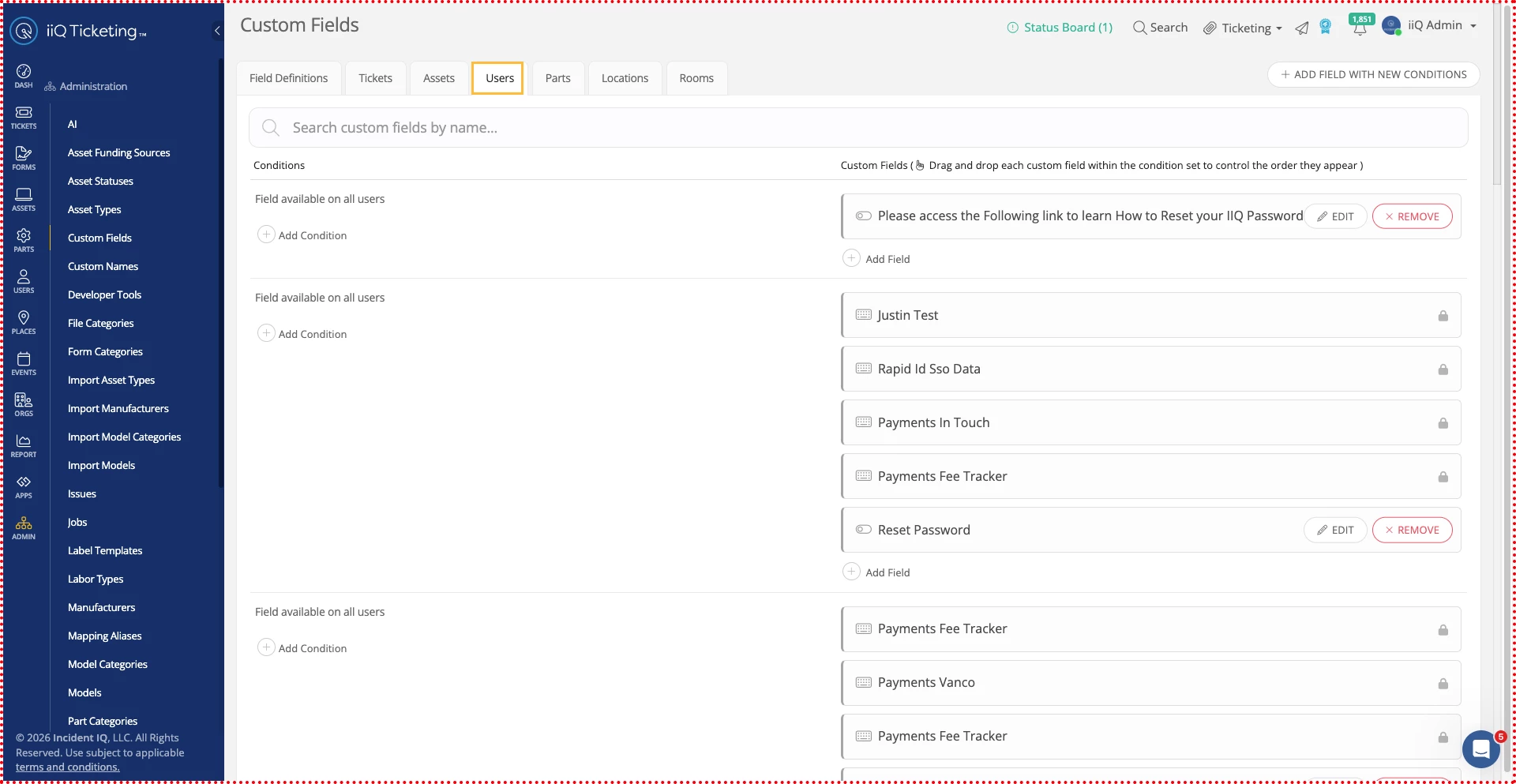
Task: Click Search in the header
Action: [x=1160, y=28]
